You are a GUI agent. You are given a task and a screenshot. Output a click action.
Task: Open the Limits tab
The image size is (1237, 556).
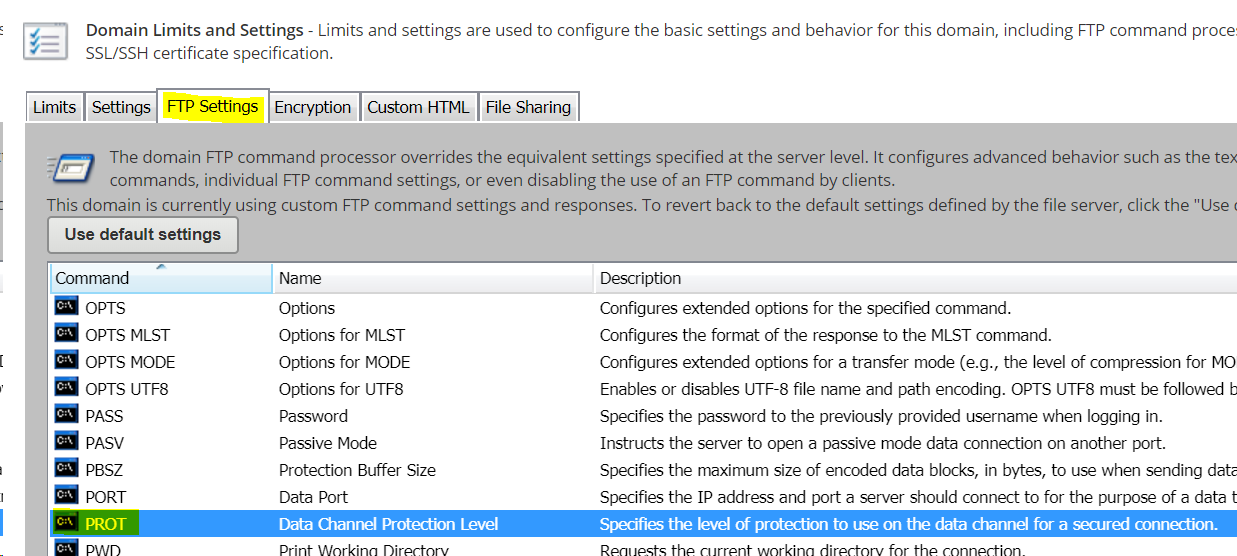pyautogui.click(x=54, y=107)
